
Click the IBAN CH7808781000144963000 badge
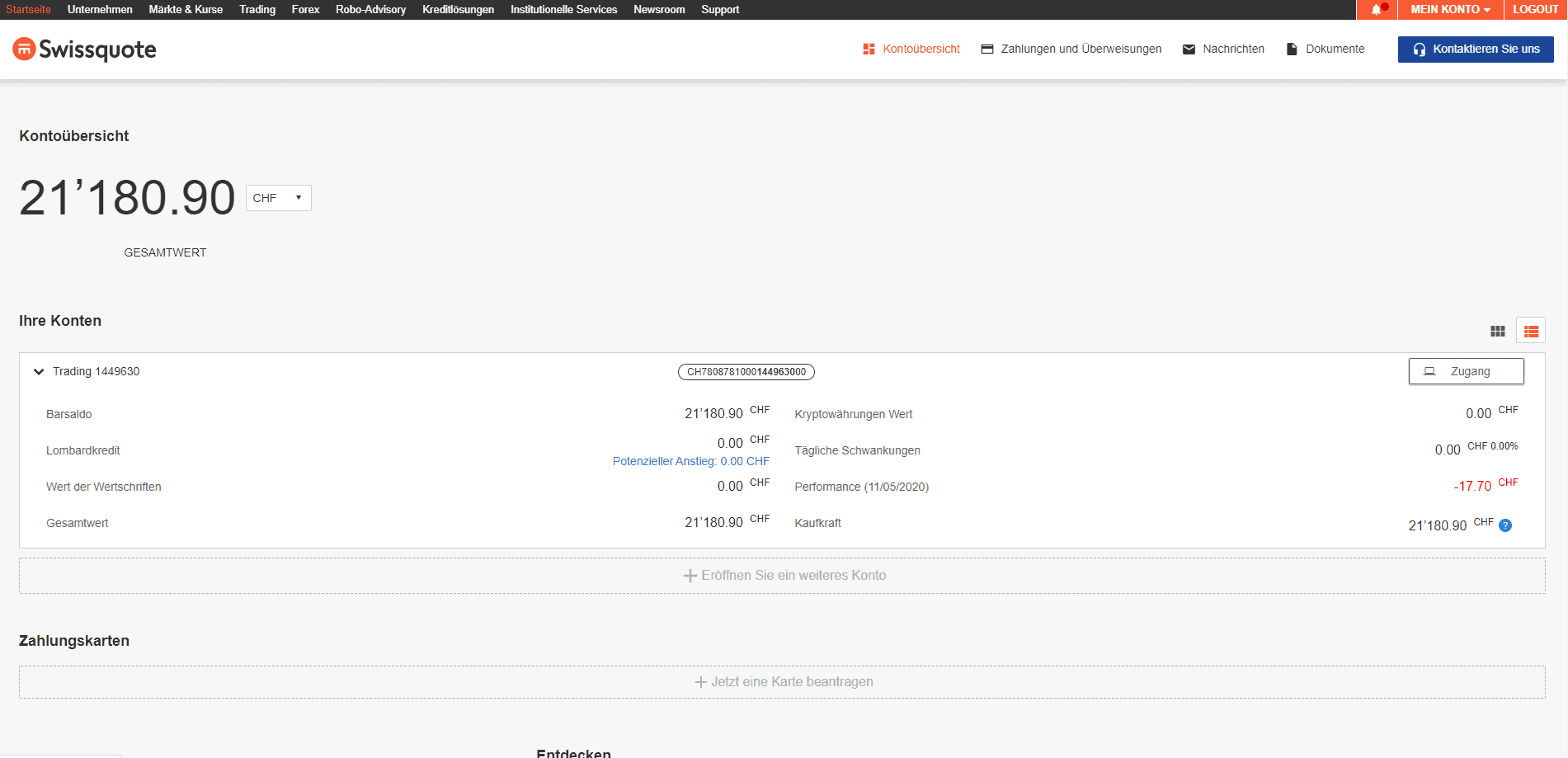[x=746, y=372]
